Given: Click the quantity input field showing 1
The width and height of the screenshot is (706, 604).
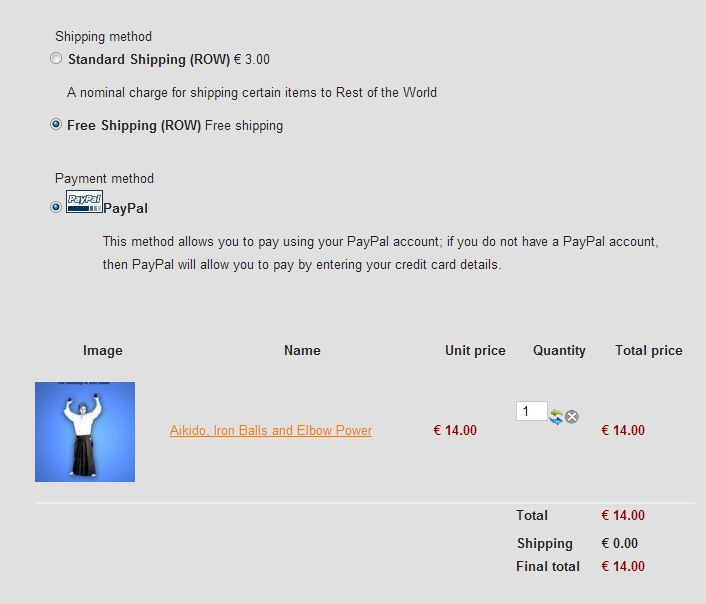Looking at the screenshot, I should point(532,411).
